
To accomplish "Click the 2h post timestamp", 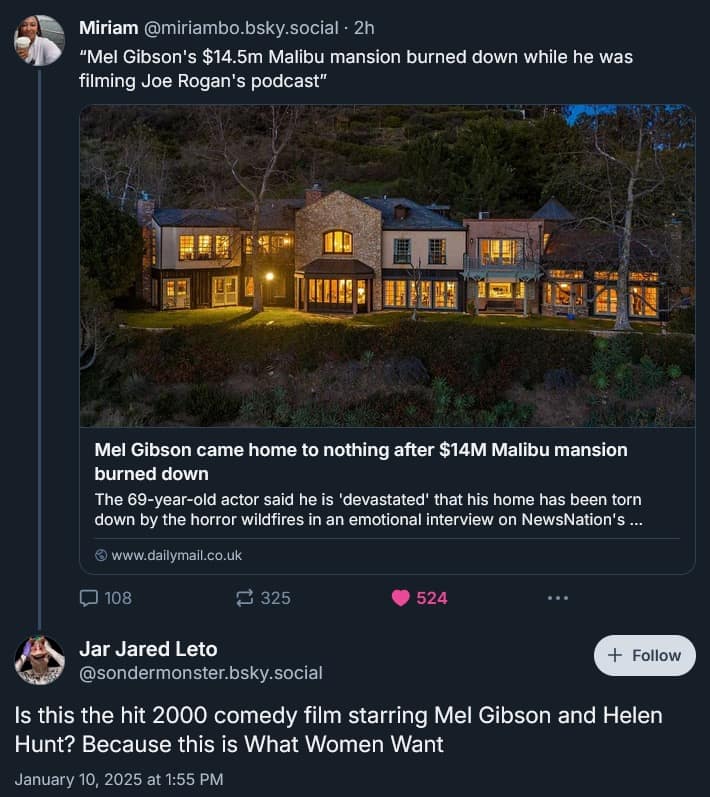I will (x=363, y=28).
